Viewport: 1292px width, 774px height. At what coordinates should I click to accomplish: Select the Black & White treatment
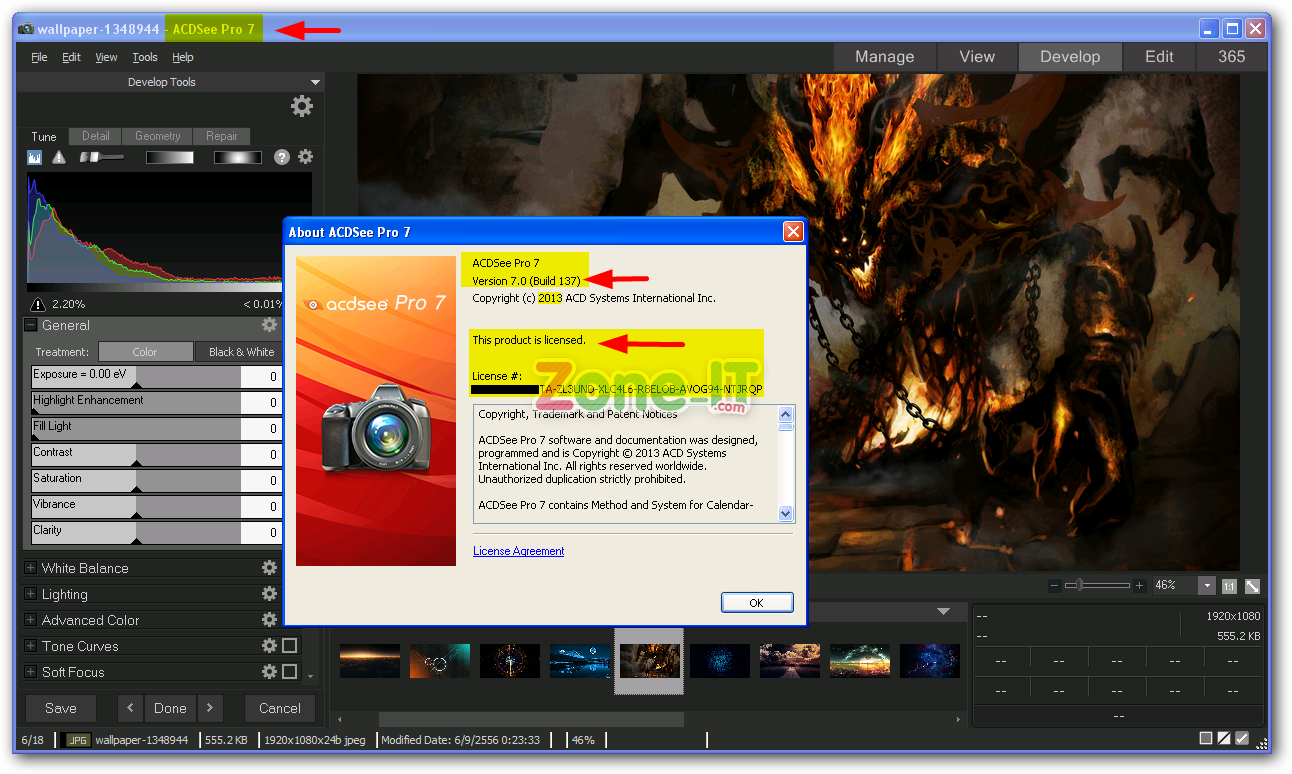pos(240,352)
